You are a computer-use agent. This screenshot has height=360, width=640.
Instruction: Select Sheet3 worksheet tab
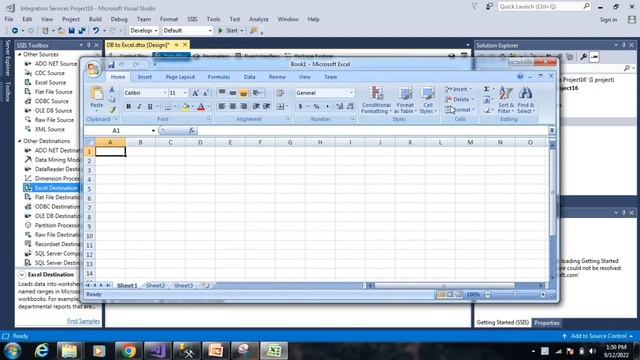[x=183, y=285]
